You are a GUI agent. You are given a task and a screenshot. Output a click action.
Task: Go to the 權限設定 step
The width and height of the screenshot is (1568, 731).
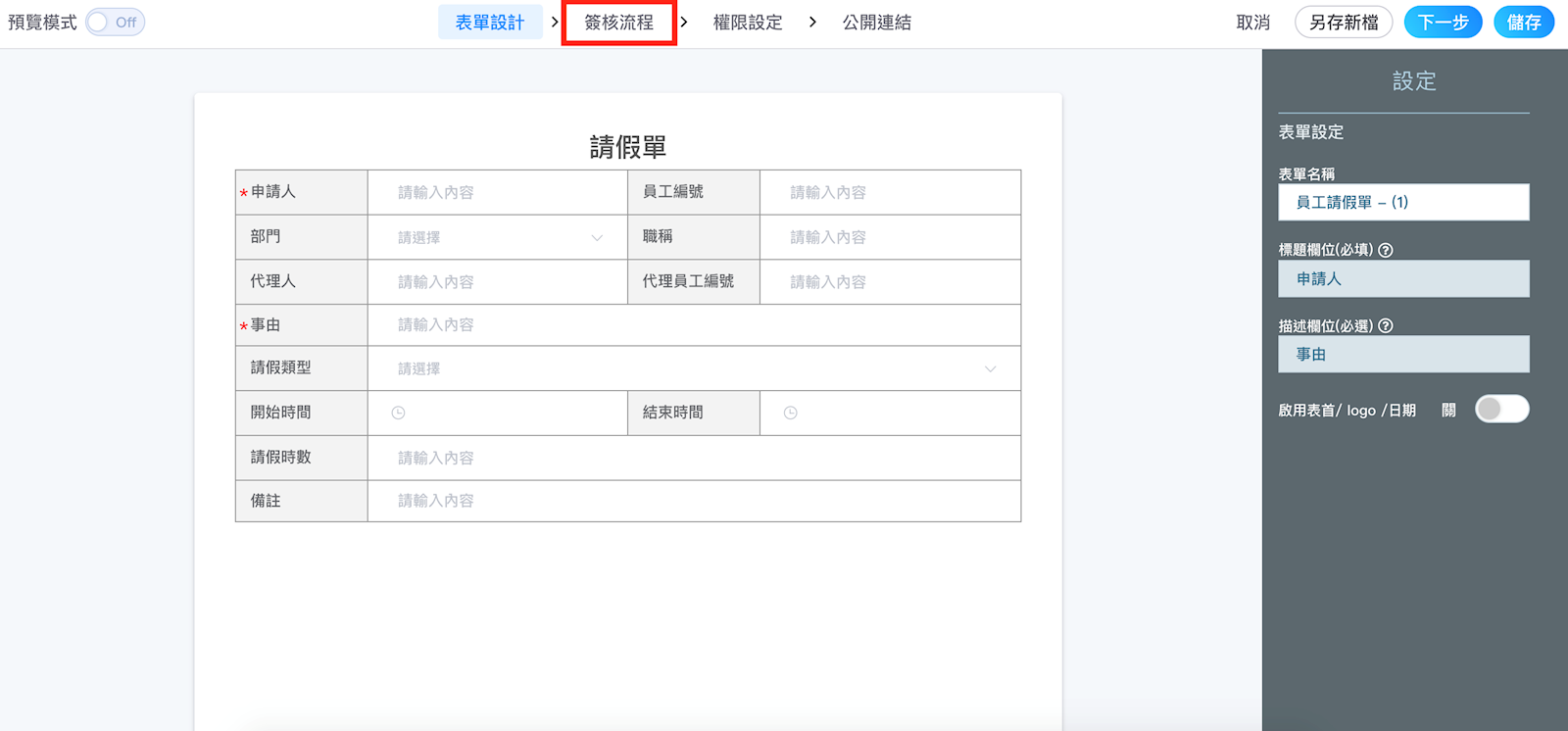point(748,23)
